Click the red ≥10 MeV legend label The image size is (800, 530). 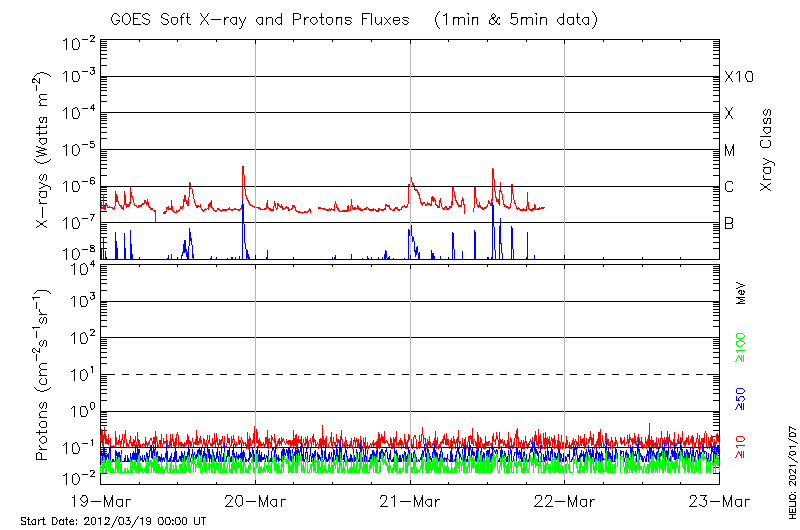(741, 447)
